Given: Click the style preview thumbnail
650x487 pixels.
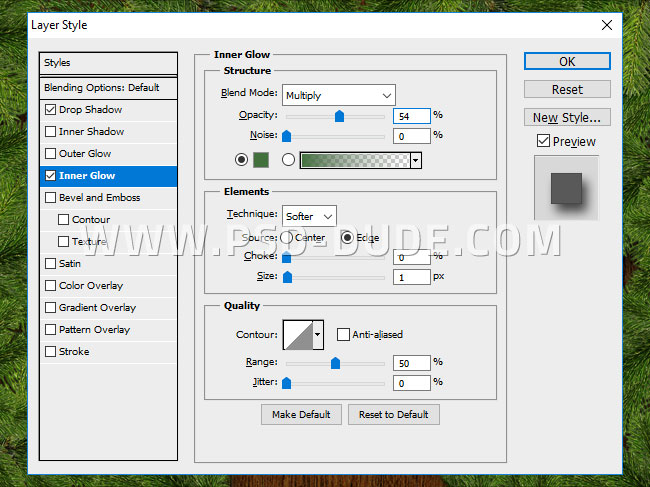Looking at the screenshot, I should 566,187.
